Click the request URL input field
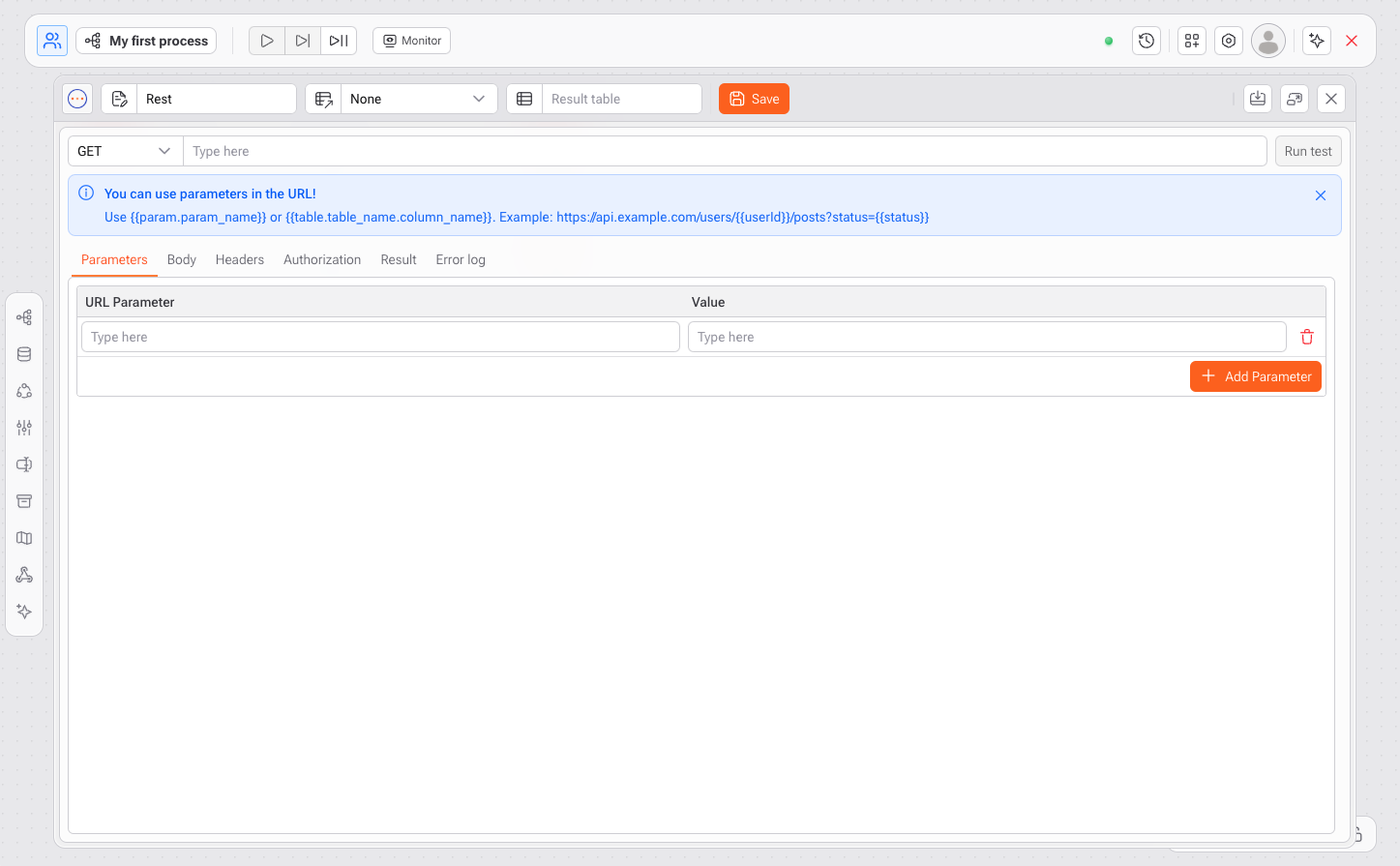Viewport: 1400px width, 866px height. click(x=724, y=151)
